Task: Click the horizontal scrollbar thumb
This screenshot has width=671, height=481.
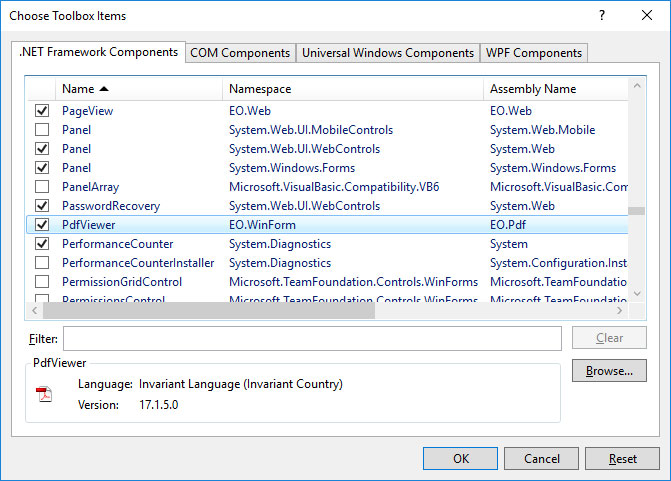Action: [x=209, y=310]
